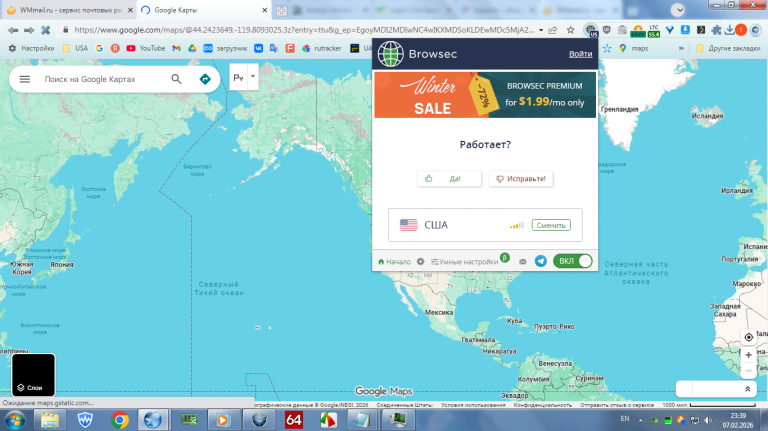
Task: Click the volume speaker tray icon
Action: (708, 420)
